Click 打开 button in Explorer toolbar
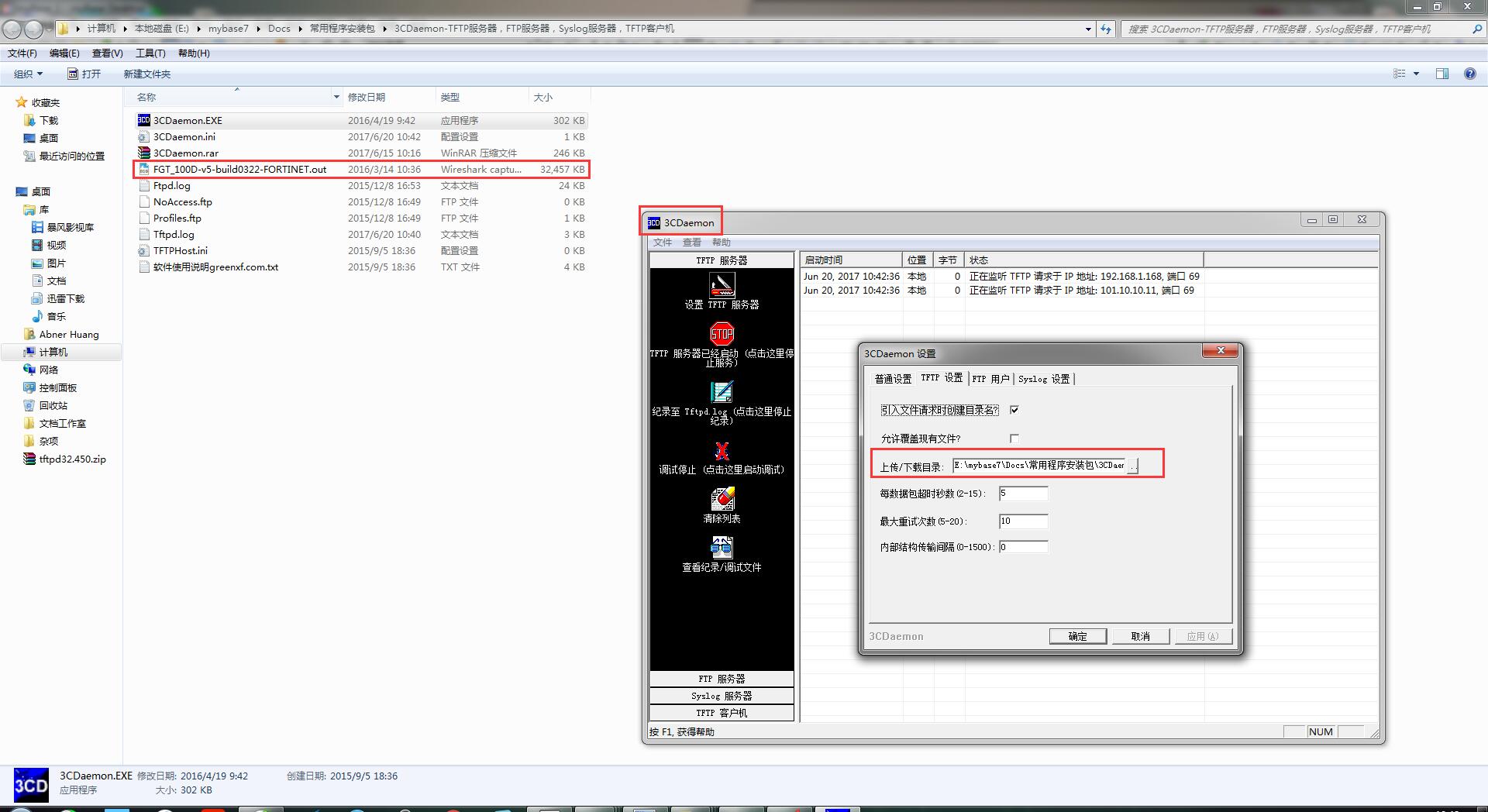 [84, 74]
